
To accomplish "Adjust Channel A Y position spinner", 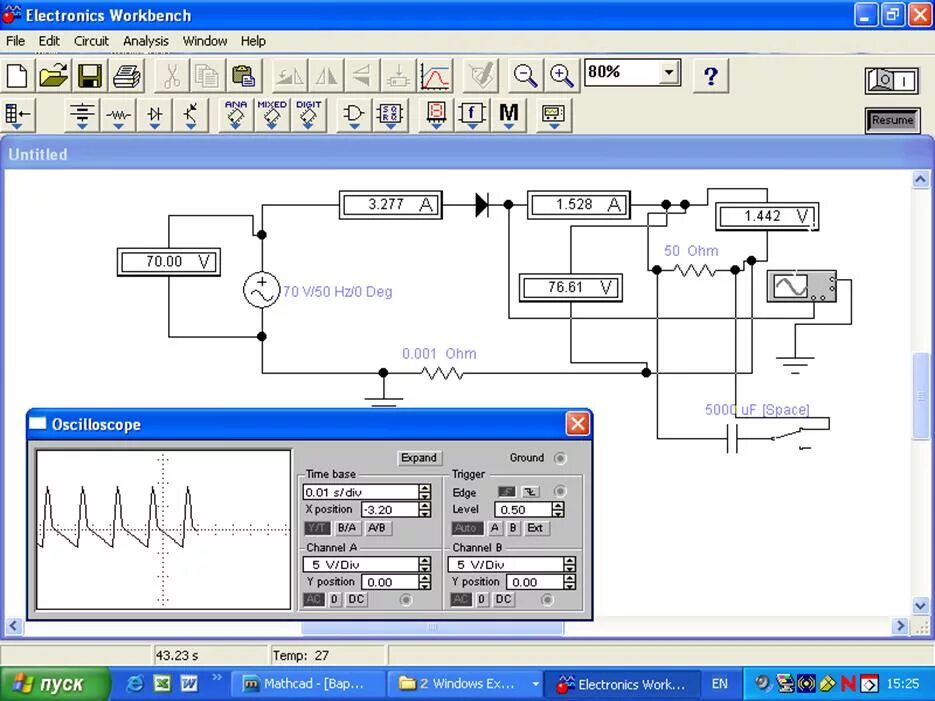I will (x=425, y=582).
